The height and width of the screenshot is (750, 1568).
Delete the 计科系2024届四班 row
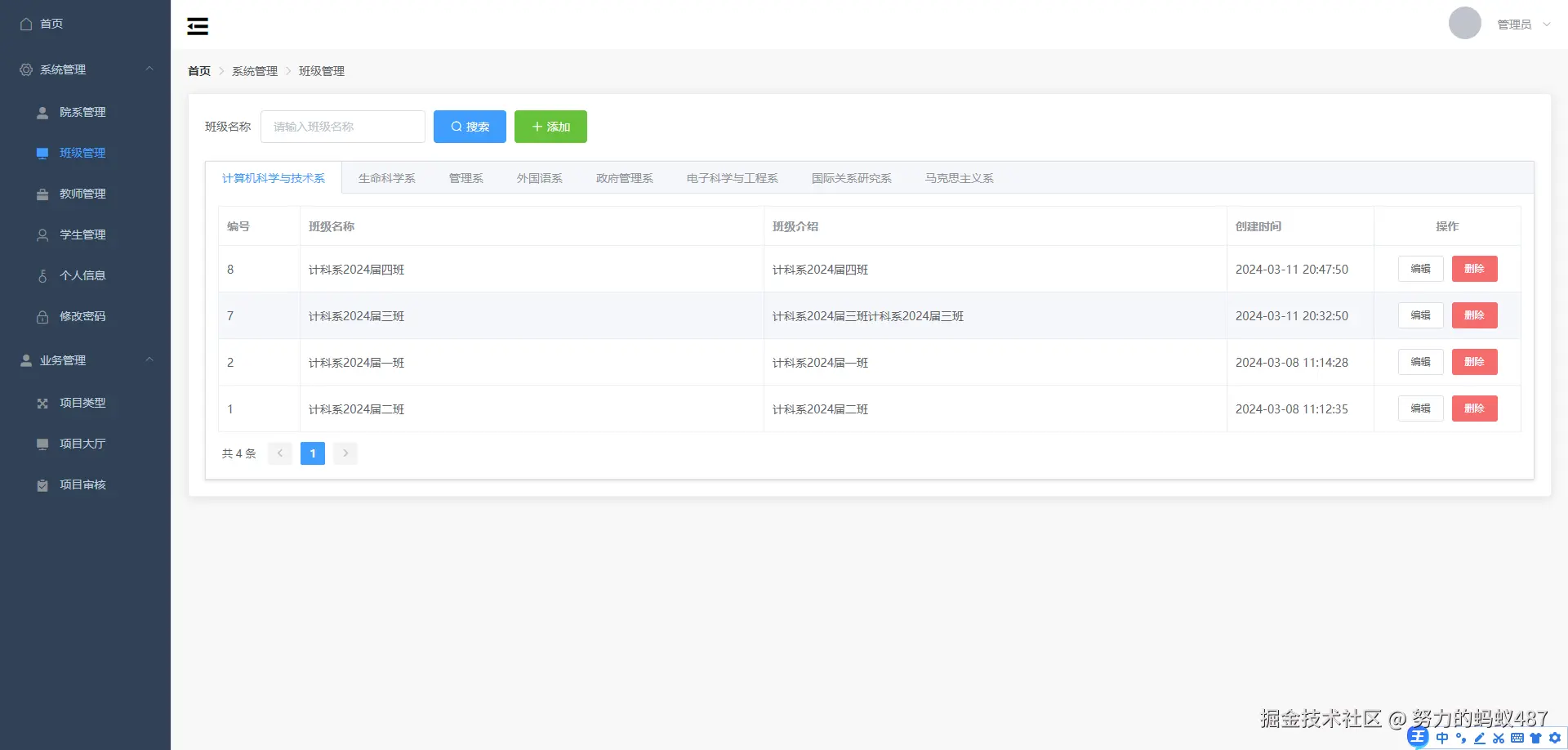tap(1475, 269)
